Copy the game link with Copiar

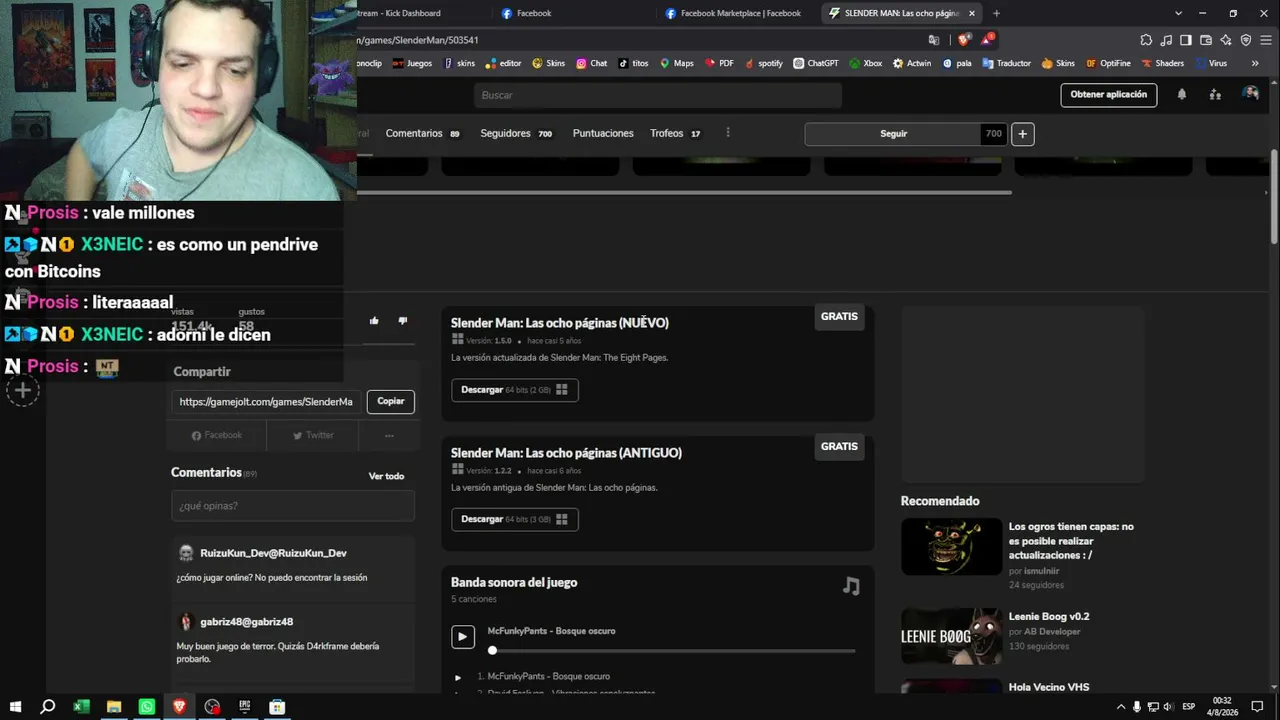pos(391,401)
